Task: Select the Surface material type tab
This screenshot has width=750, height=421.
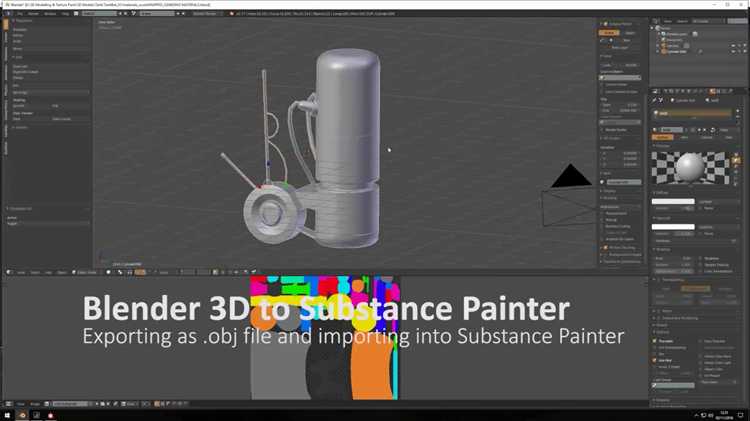Action: click(x=662, y=137)
